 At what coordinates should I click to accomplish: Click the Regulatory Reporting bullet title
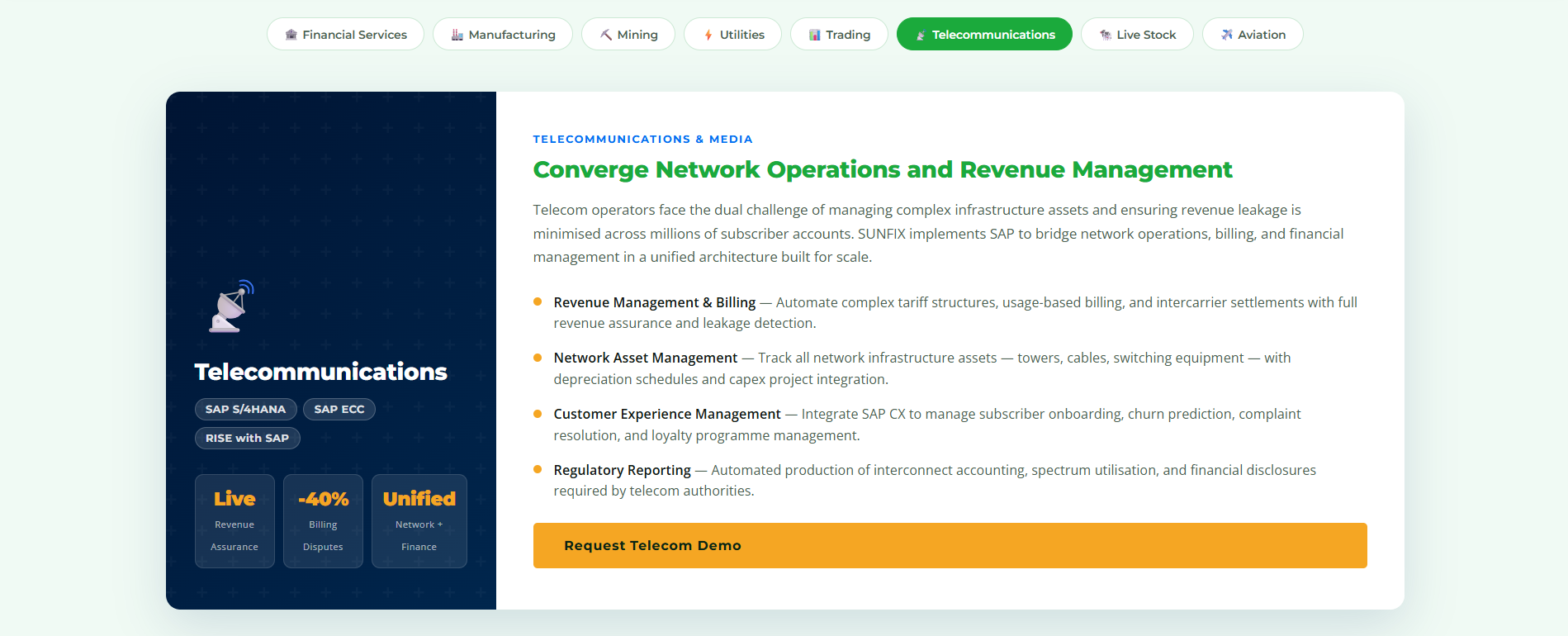[x=623, y=470]
